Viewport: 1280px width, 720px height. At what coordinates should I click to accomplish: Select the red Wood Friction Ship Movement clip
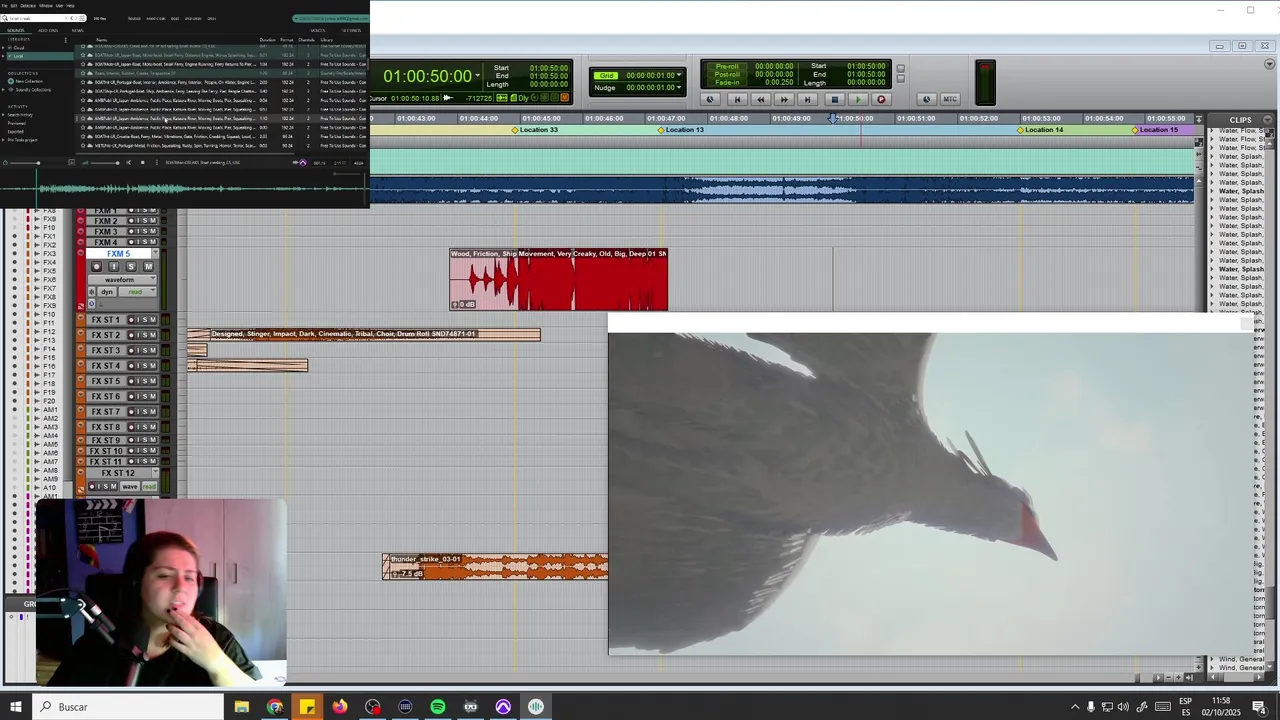pyautogui.click(x=558, y=280)
